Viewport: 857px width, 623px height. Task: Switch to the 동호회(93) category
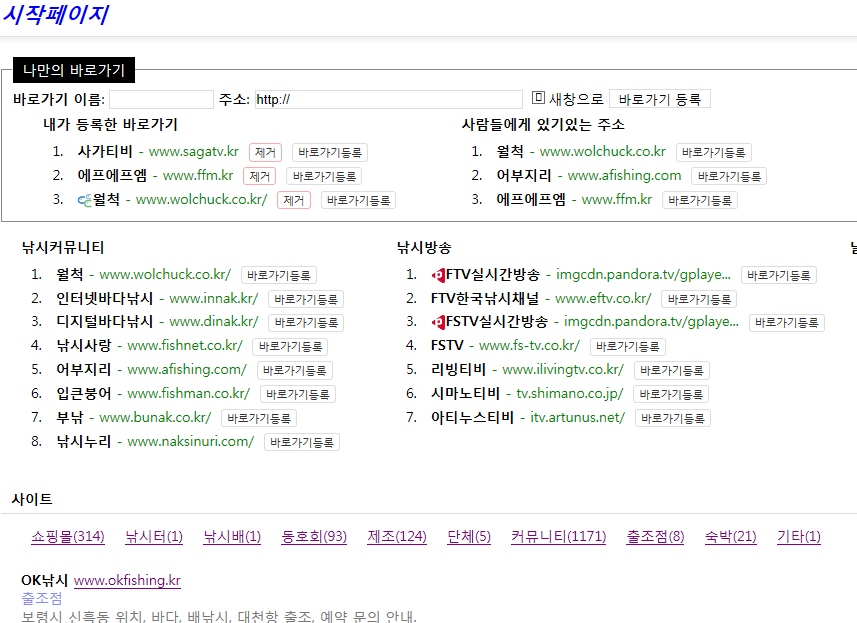(x=314, y=537)
